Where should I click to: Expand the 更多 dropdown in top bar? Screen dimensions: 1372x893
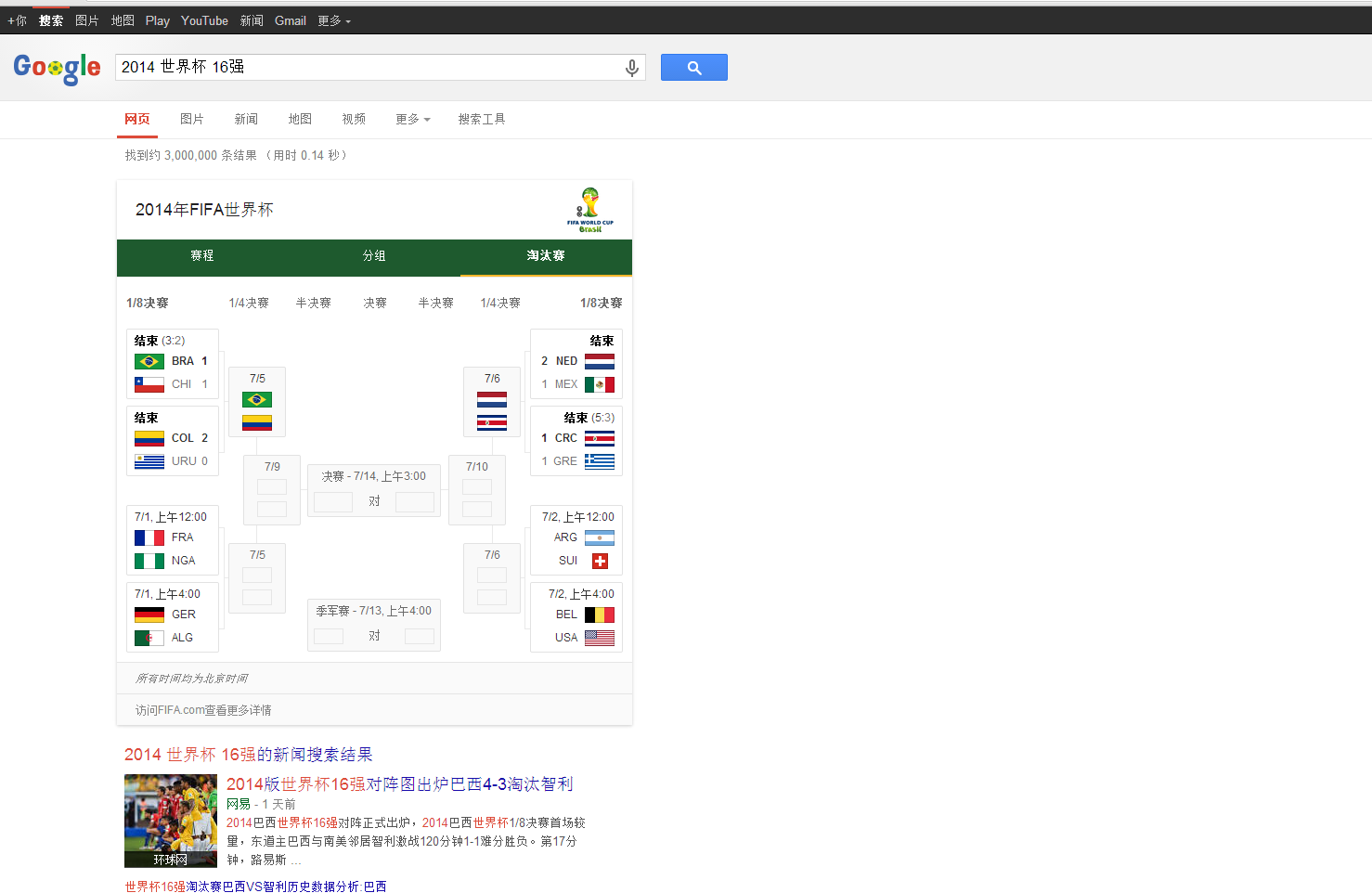coord(334,20)
